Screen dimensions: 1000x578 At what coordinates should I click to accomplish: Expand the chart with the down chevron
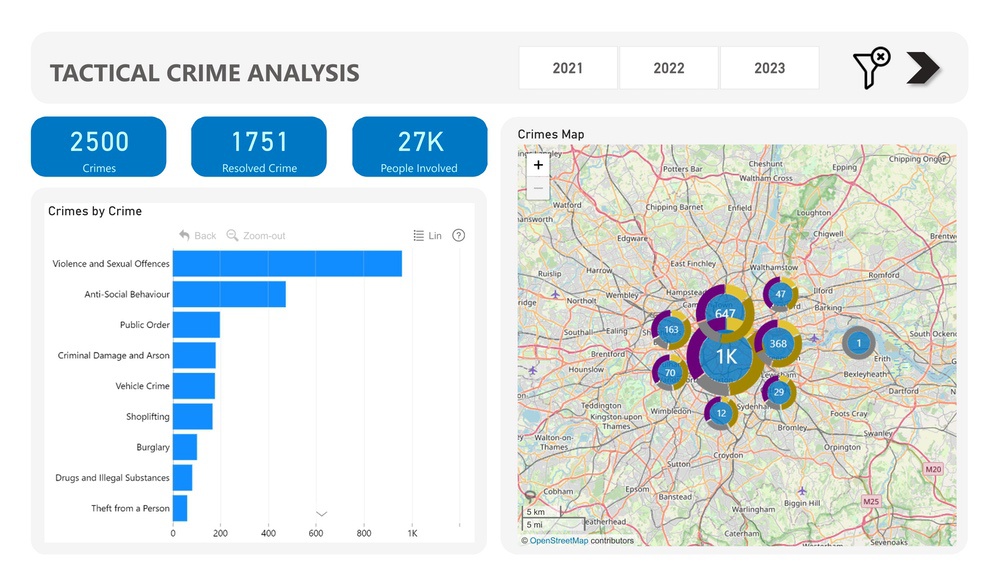(321, 514)
